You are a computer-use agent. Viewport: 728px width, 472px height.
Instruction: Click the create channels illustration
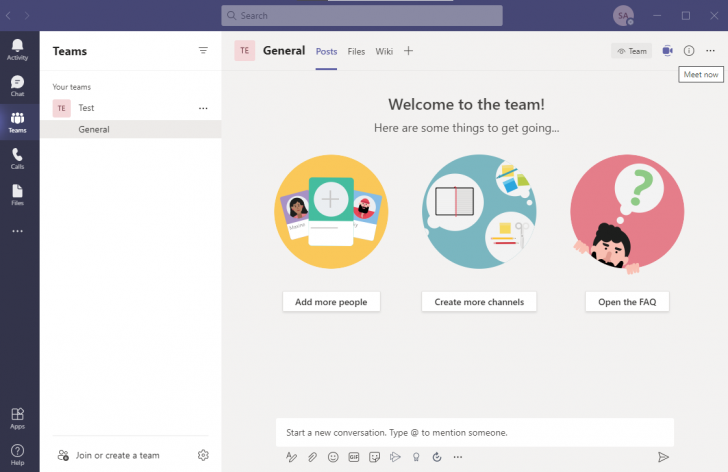[479, 212]
